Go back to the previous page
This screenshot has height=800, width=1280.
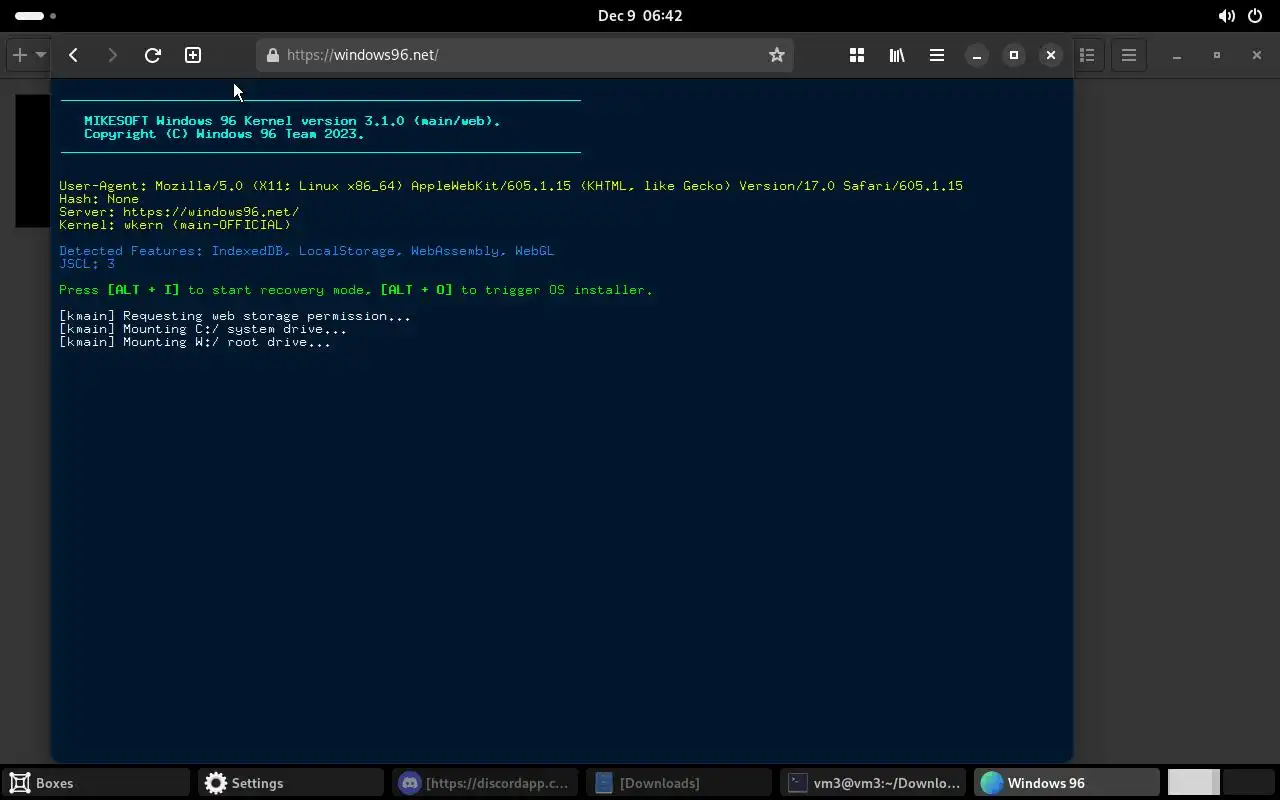tap(73, 55)
